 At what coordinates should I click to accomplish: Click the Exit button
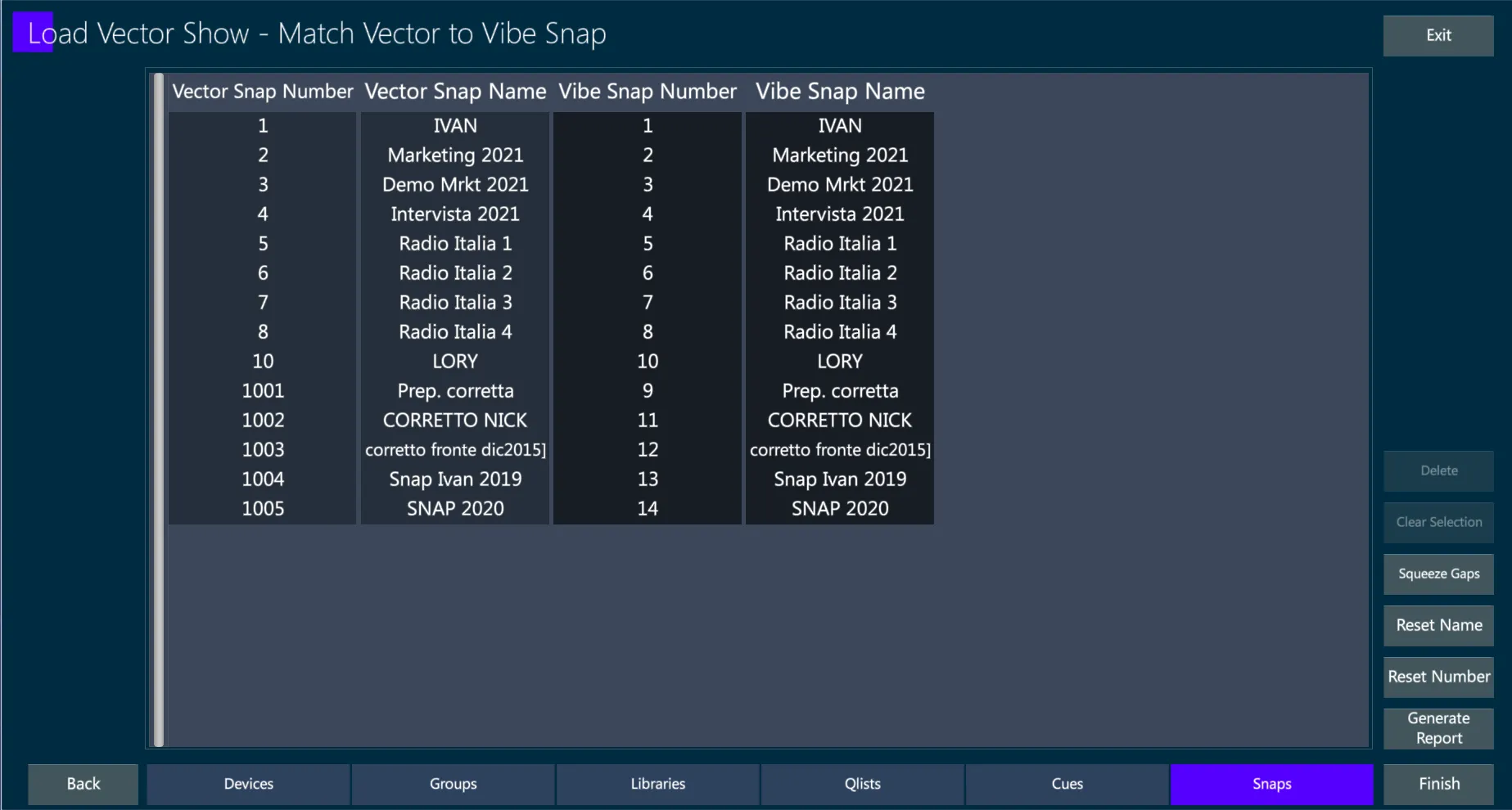pos(1438,35)
